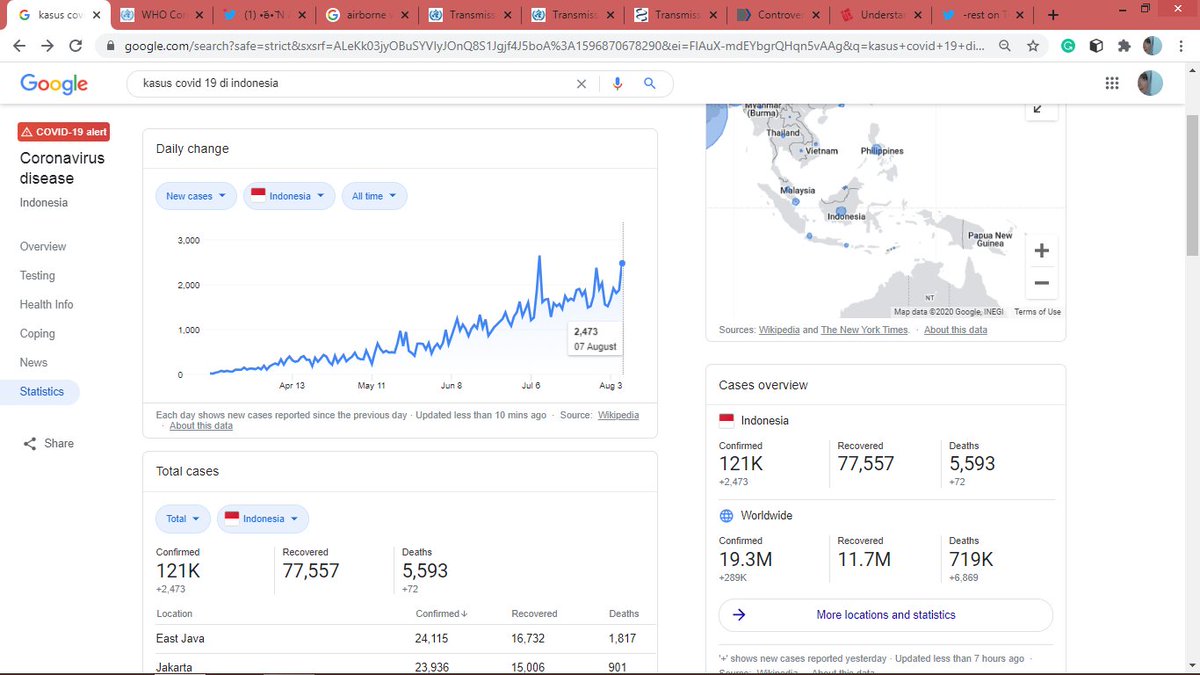Open the Chrome three-dot menu
Viewport: 1200px width, 675px height.
click(x=1180, y=46)
